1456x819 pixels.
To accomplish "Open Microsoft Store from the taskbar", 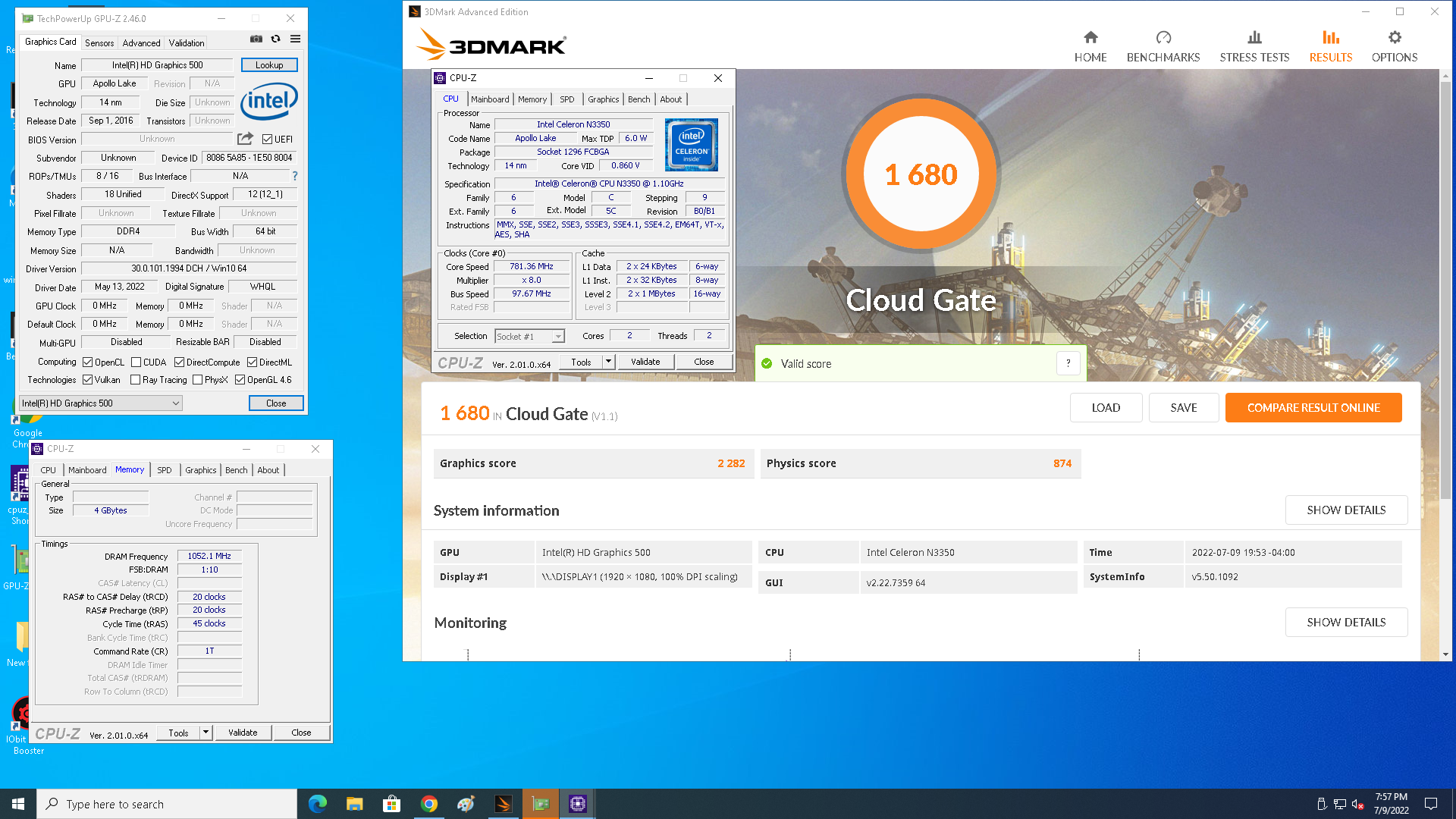I will (391, 804).
